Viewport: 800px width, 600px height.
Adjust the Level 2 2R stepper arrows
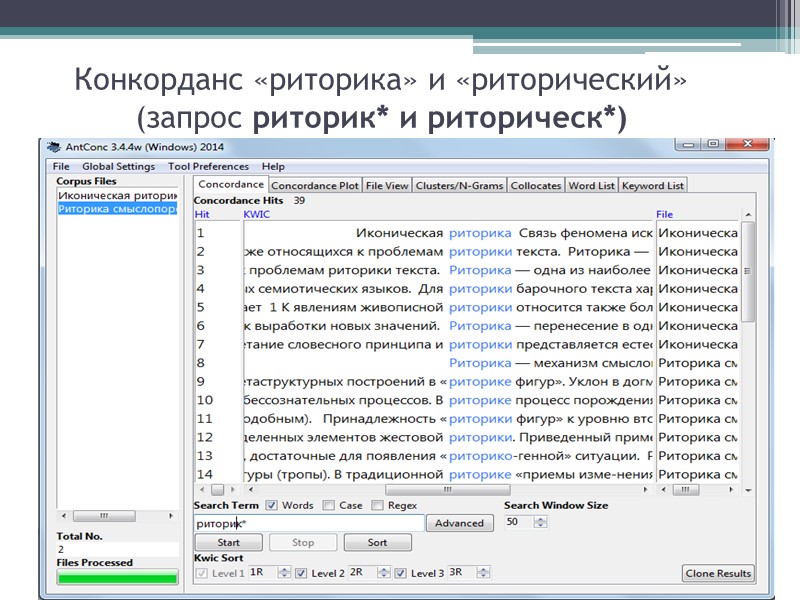(x=384, y=572)
